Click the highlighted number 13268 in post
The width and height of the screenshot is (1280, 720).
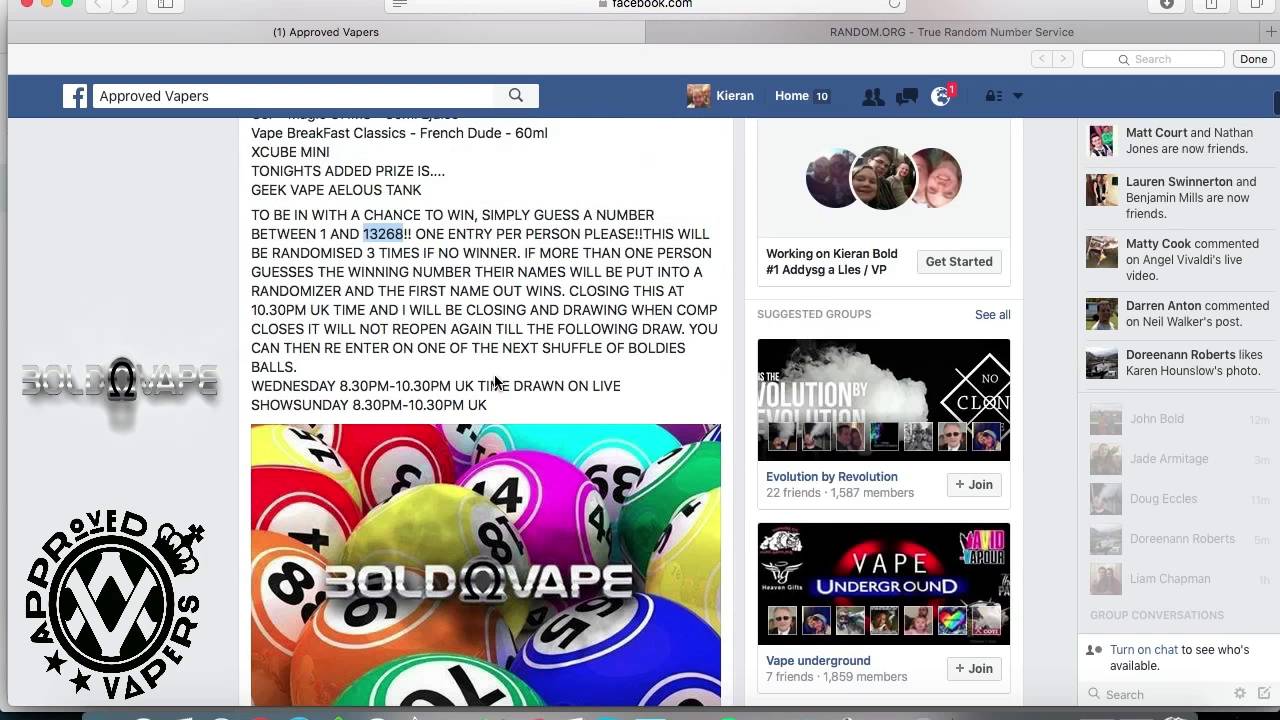[x=383, y=234]
